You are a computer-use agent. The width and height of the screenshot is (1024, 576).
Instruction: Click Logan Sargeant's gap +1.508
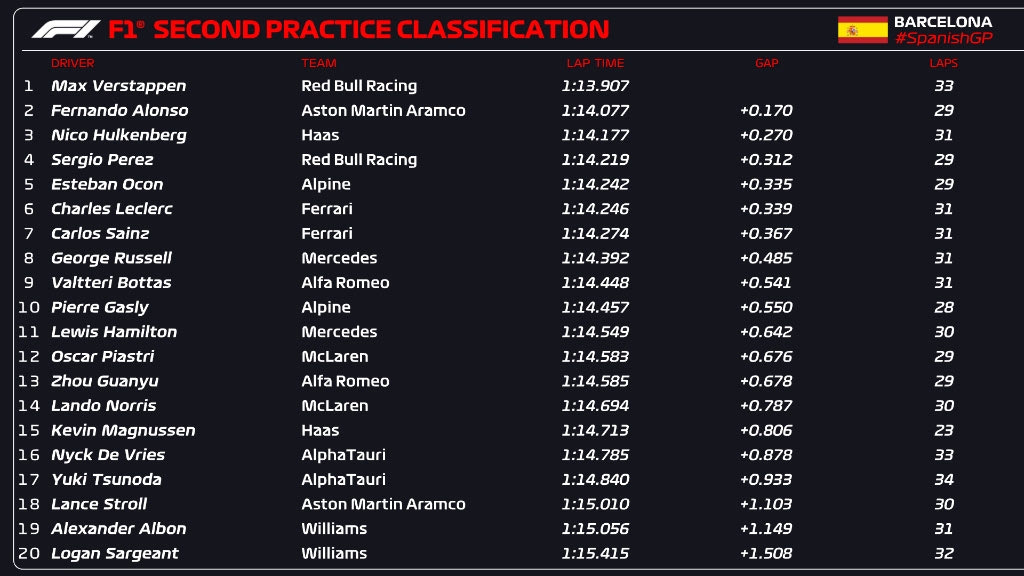pos(766,553)
